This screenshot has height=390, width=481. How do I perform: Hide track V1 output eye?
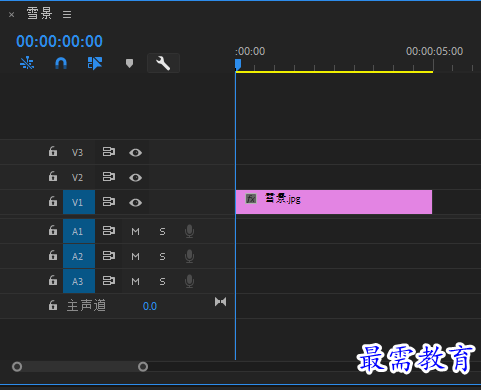(x=135, y=203)
